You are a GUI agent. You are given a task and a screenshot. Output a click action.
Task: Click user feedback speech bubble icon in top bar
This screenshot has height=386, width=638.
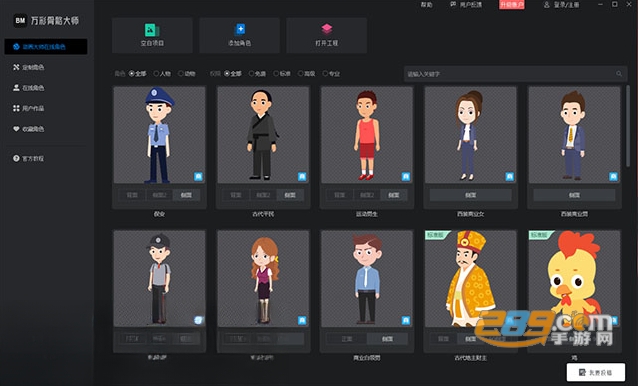pyautogui.click(x=453, y=4)
